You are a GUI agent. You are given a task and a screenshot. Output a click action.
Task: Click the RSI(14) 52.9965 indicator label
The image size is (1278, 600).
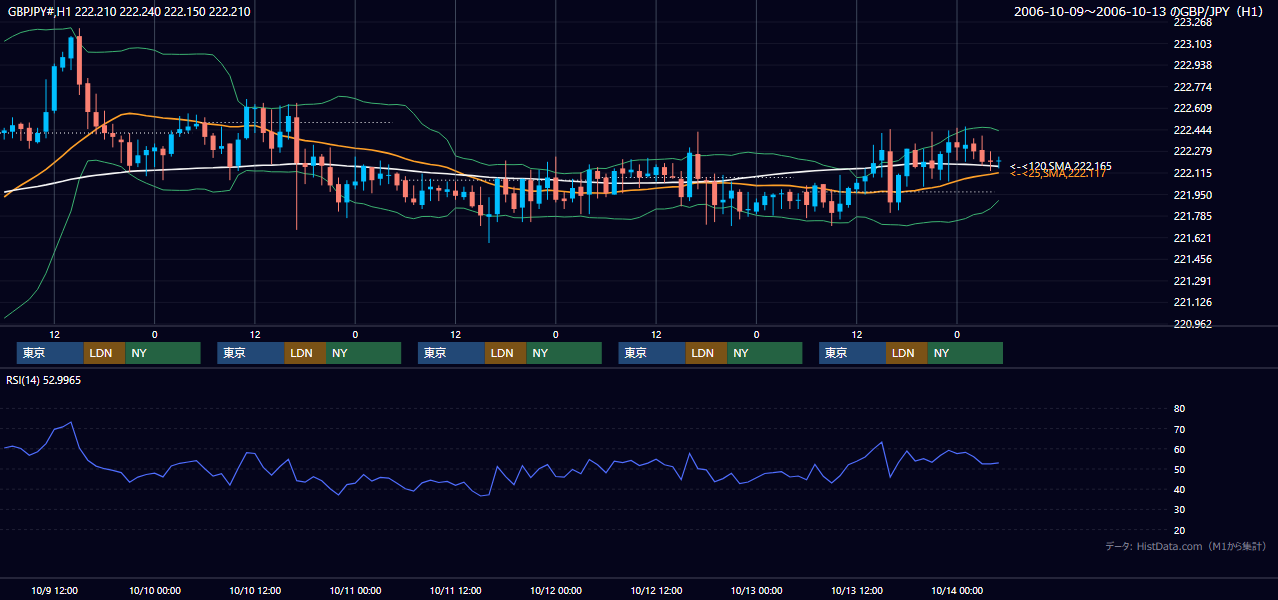tap(43, 380)
